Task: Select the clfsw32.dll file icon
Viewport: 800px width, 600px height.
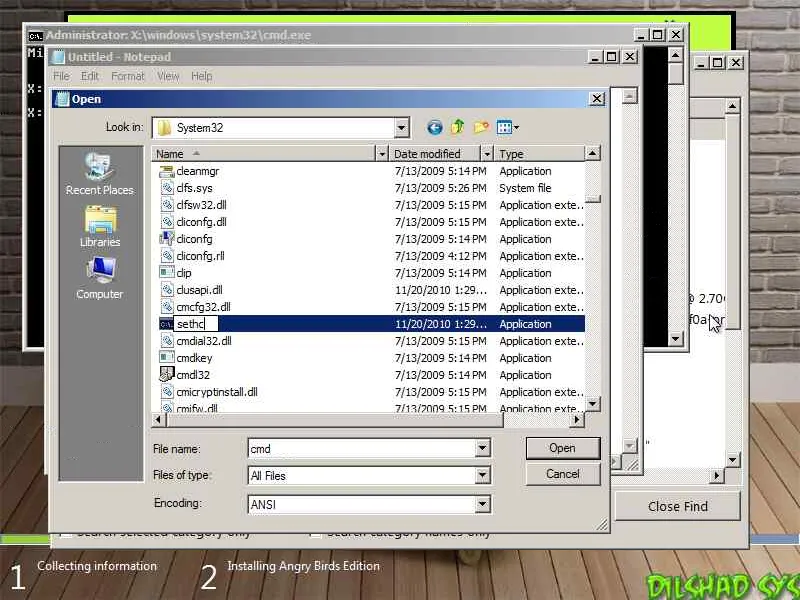Action: coord(167,205)
